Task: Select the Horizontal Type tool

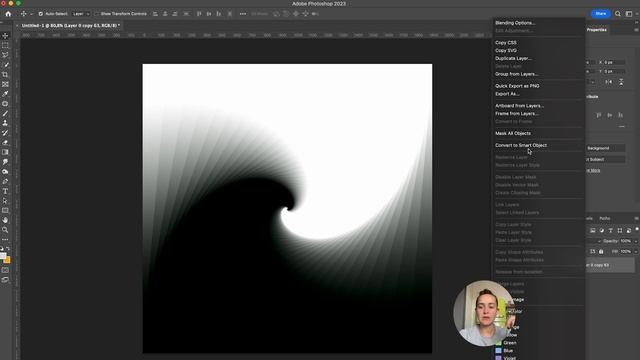Action: [5, 191]
